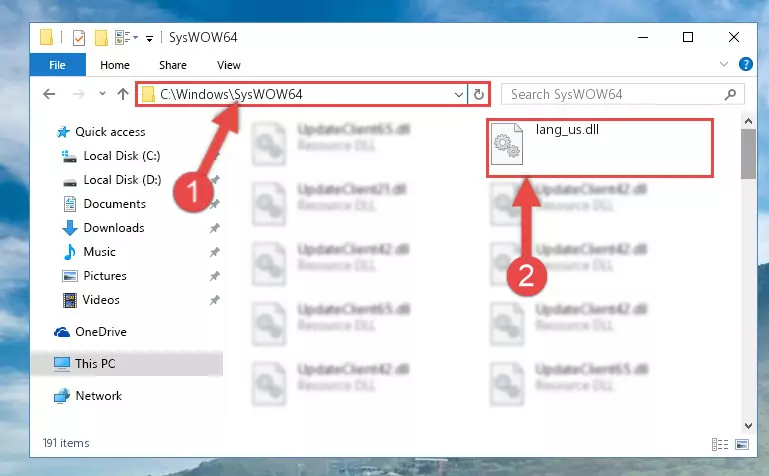This screenshot has width=769, height=476.
Task: Click the Pictures pin icon
Action: coord(214,276)
